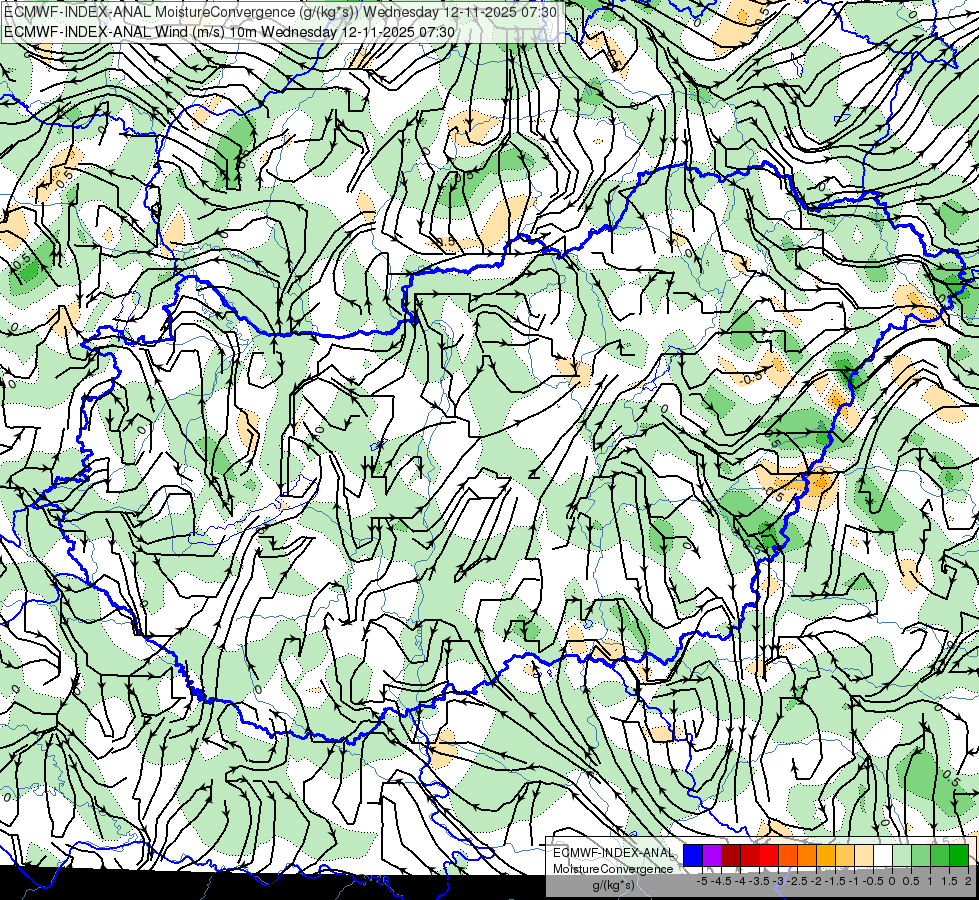The height and width of the screenshot is (900, 979).
Task: Select the dark maroon legend swatch near -4.5
Action: [731, 855]
